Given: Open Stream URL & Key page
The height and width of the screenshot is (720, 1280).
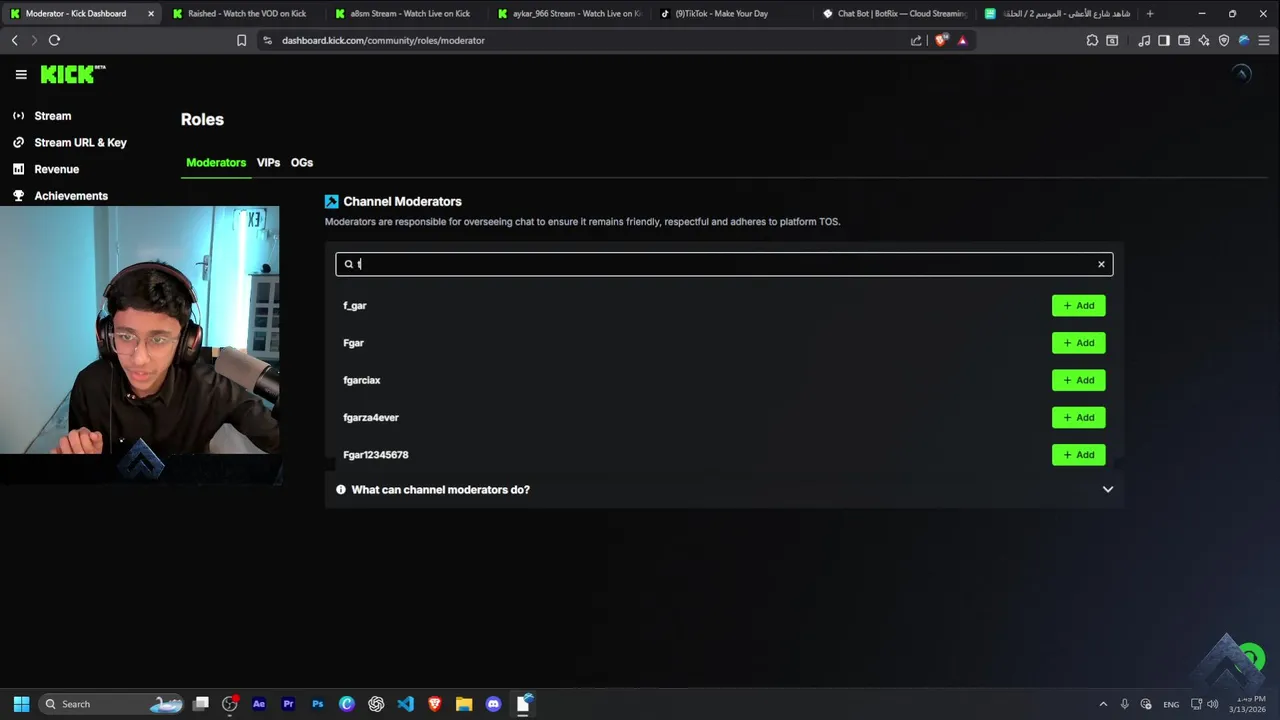Looking at the screenshot, I should [80, 142].
